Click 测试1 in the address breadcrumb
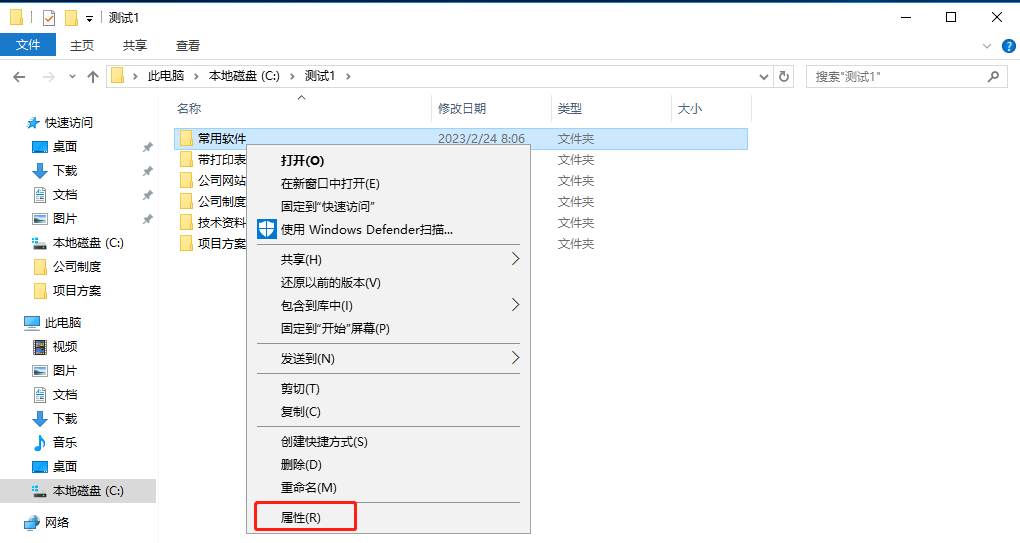 point(320,76)
